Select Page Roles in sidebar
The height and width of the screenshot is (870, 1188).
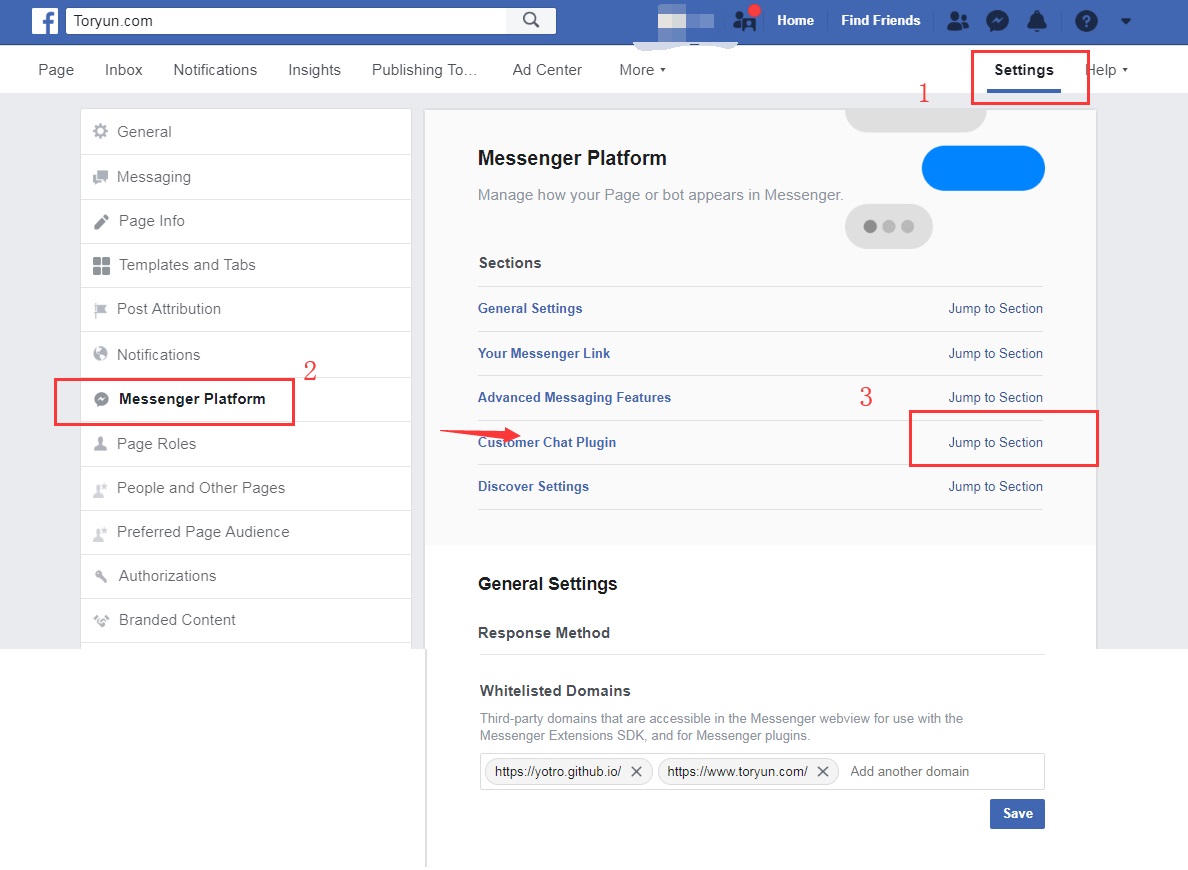pyautogui.click(x=245, y=443)
